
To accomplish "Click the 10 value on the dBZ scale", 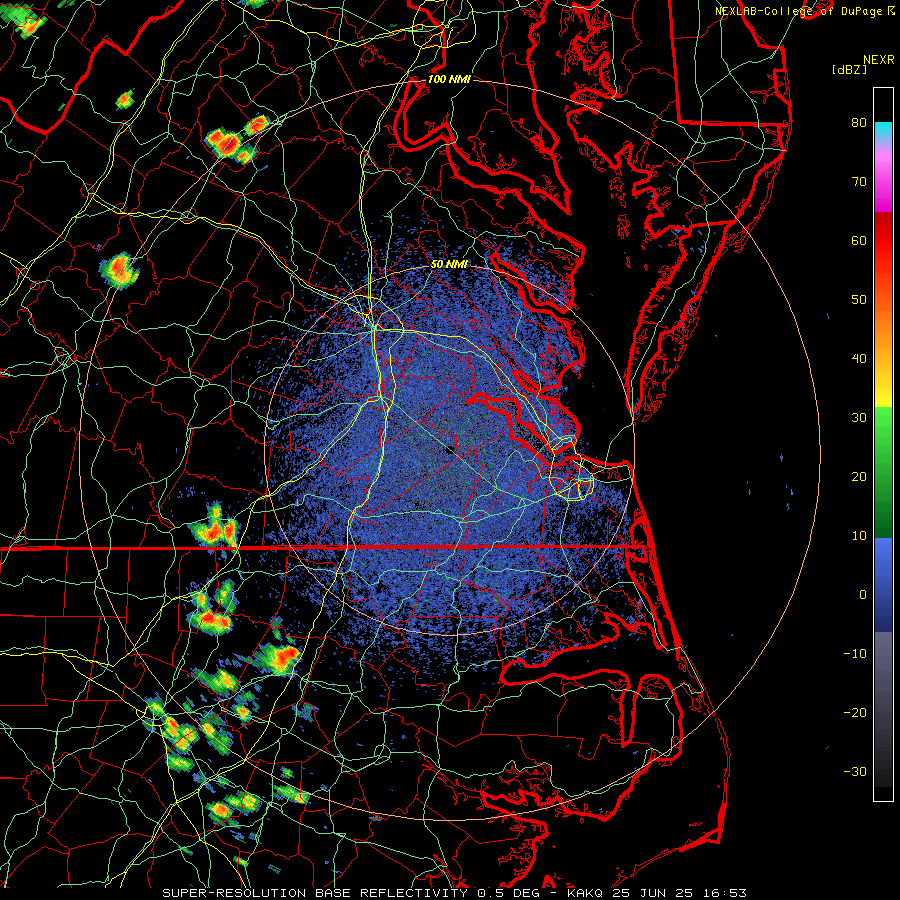I will pyautogui.click(x=859, y=536).
